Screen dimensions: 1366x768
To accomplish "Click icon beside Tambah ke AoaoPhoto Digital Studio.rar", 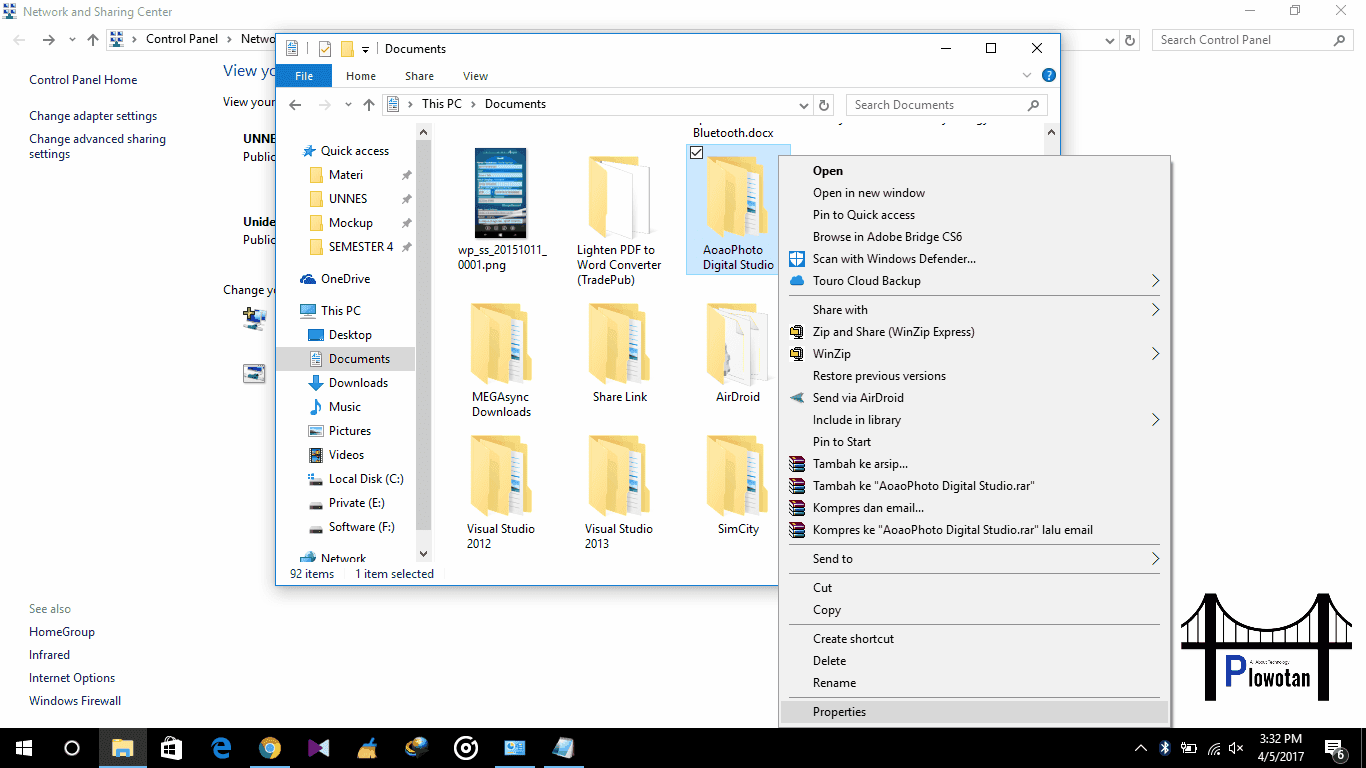I will pos(797,486).
